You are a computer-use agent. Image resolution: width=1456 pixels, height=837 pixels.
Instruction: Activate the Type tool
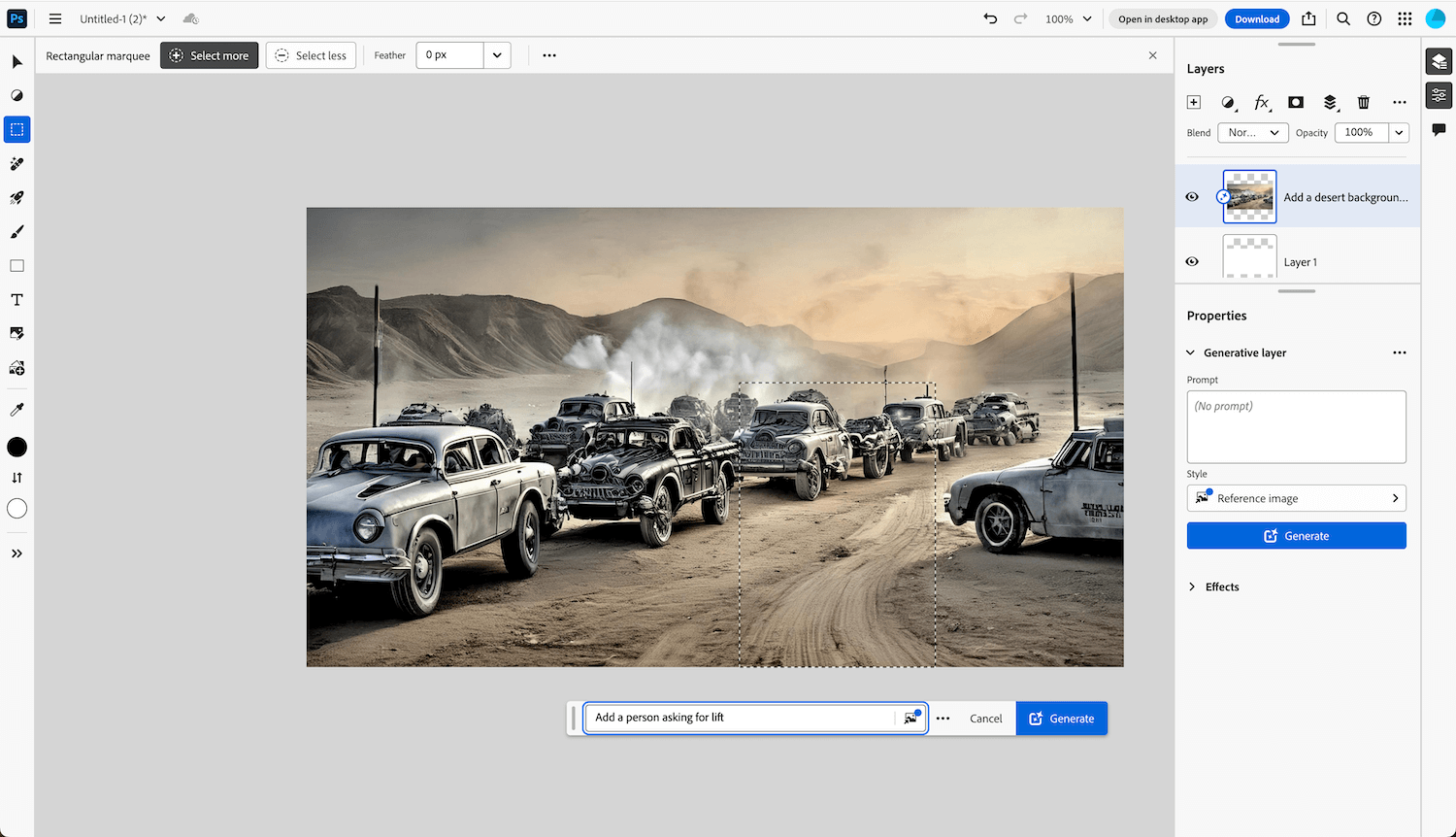pos(17,300)
